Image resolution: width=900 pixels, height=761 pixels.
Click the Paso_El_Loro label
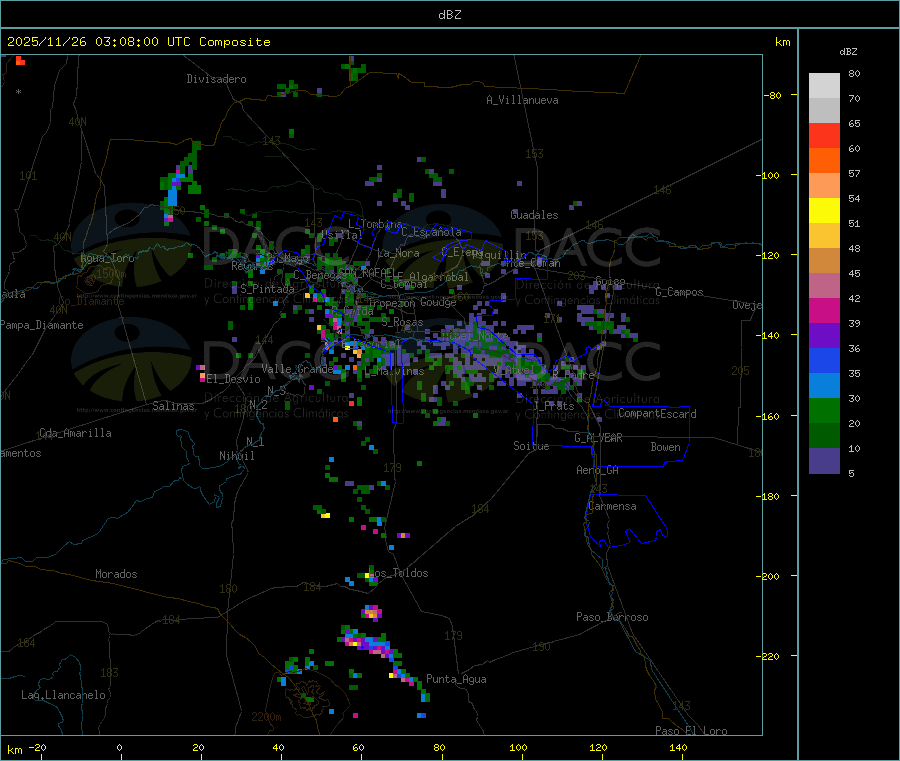point(691,731)
